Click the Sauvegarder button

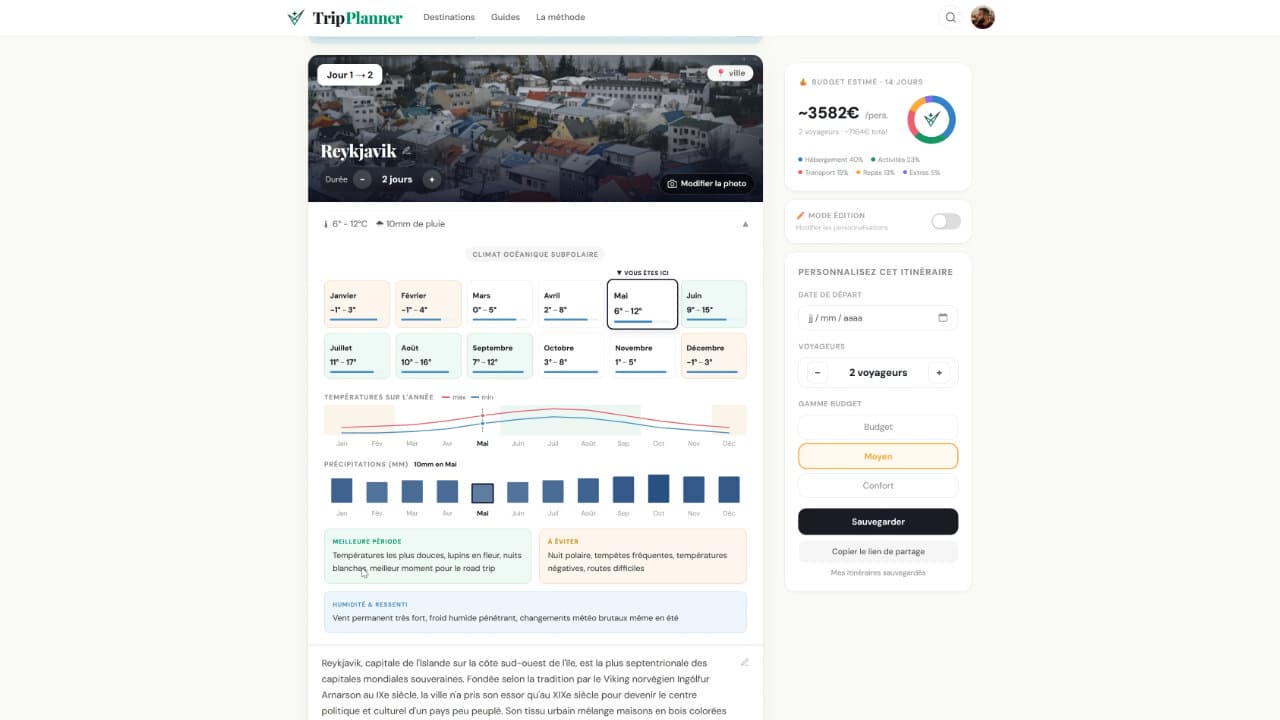[878, 521]
